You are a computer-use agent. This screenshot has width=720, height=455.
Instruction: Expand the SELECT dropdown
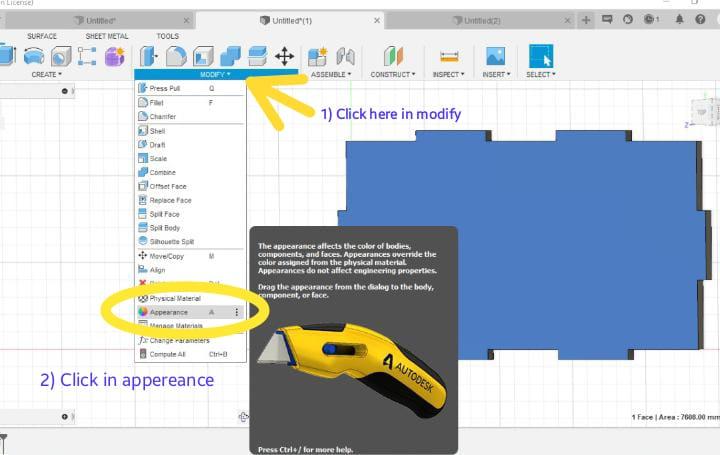(x=541, y=74)
